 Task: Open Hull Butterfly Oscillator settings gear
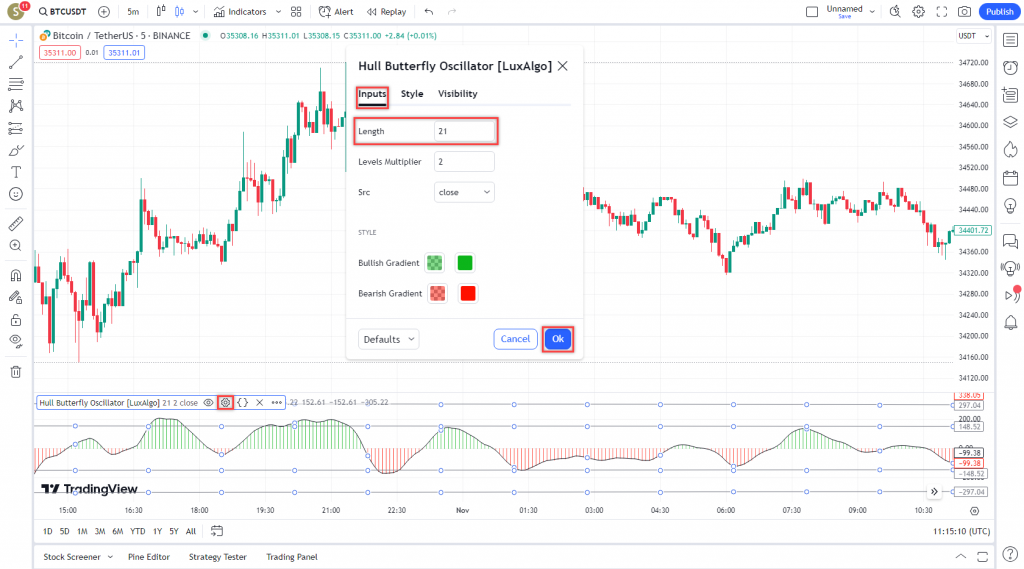coord(225,403)
